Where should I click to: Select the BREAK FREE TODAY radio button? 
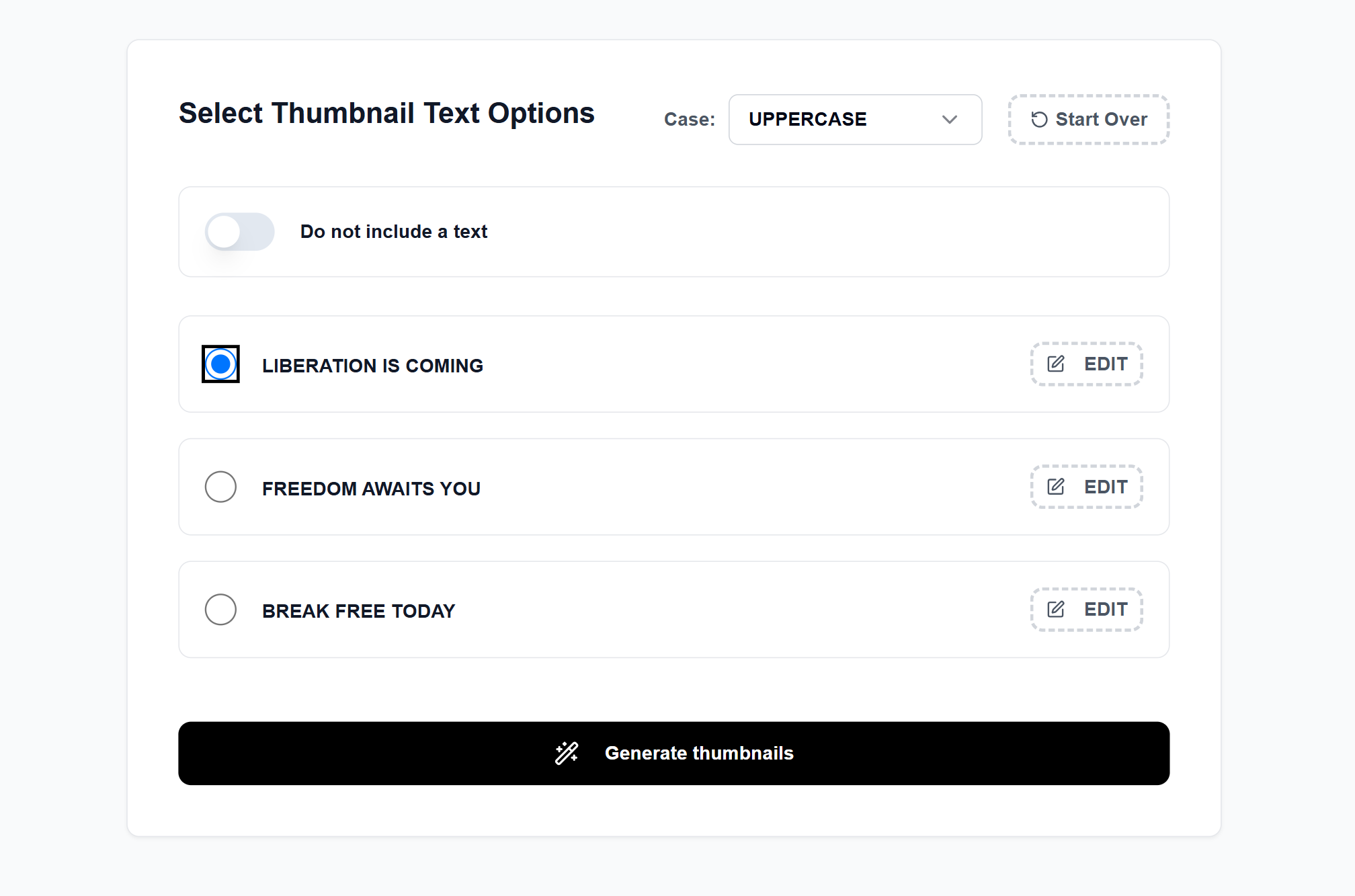(220, 609)
